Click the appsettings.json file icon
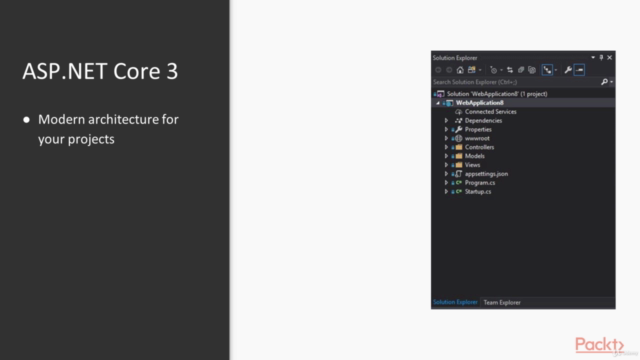 (459, 174)
